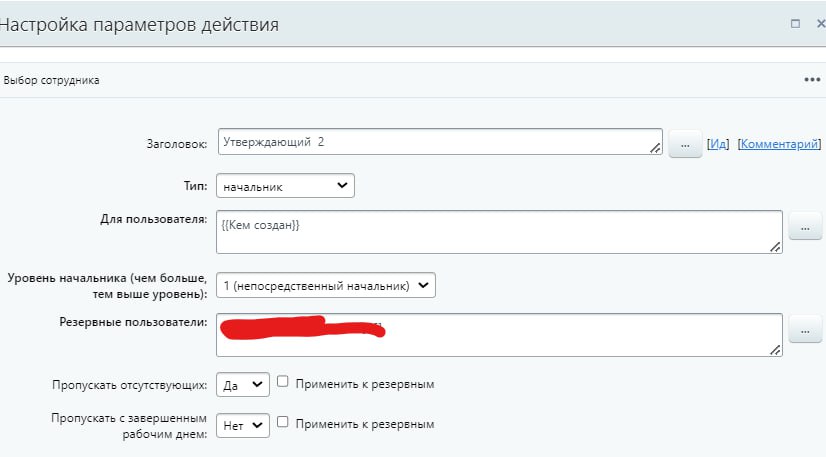The height and width of the screenshot is (457, 826).
Task: Click into the Заголовок text field
Action: pyautogui.click(x=430, y=142)
